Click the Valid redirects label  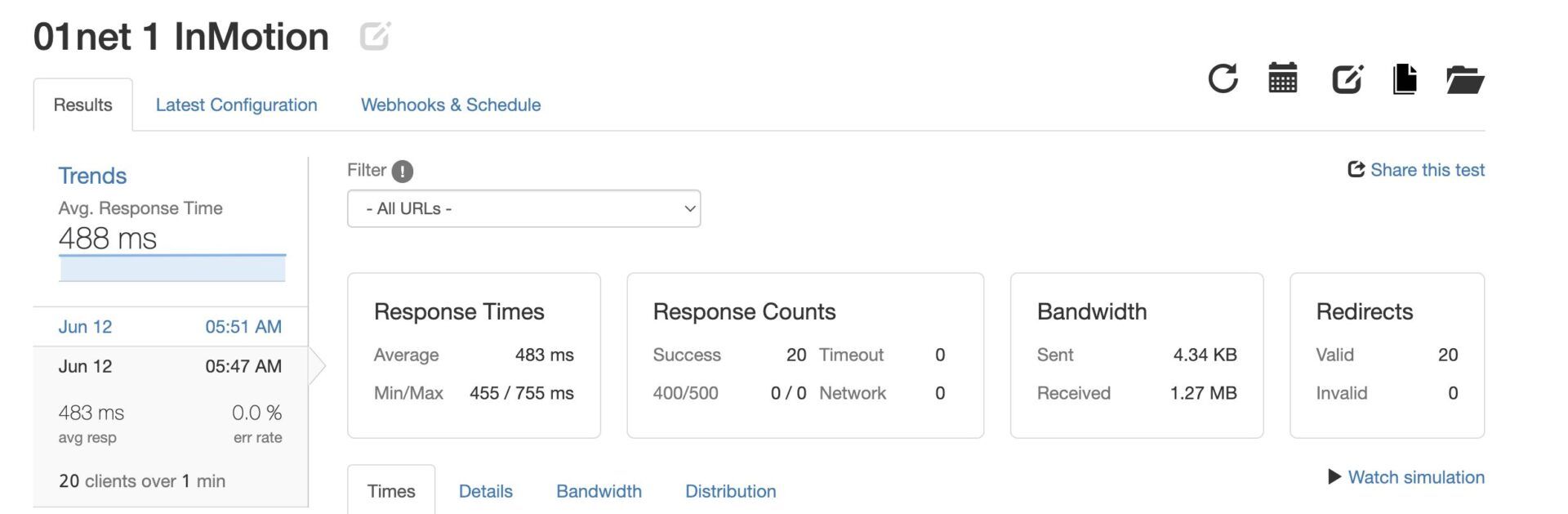point(1334,355)
